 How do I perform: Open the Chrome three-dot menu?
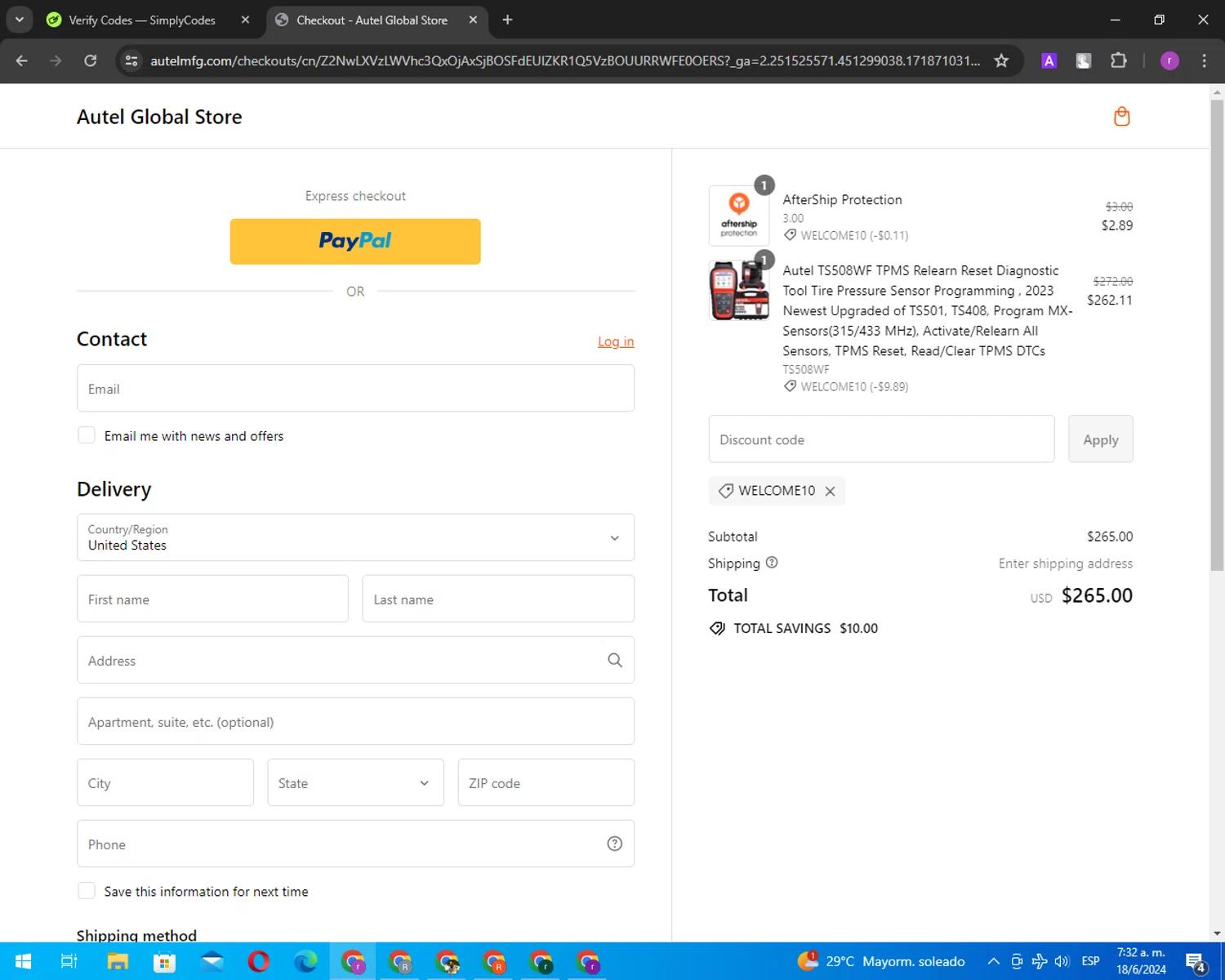(x=1204, y=60)
